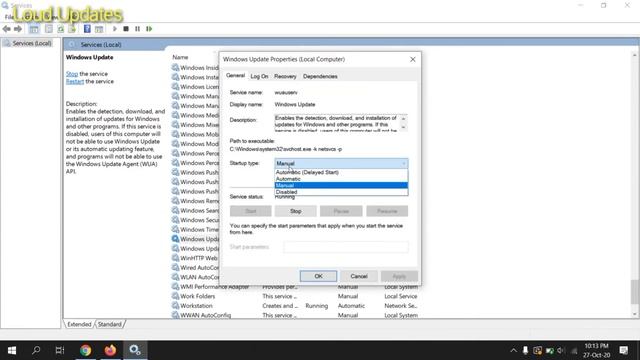Click the Restart Service toolbar icon
Screen dimensions: 640x360
(x=149, y=29)
